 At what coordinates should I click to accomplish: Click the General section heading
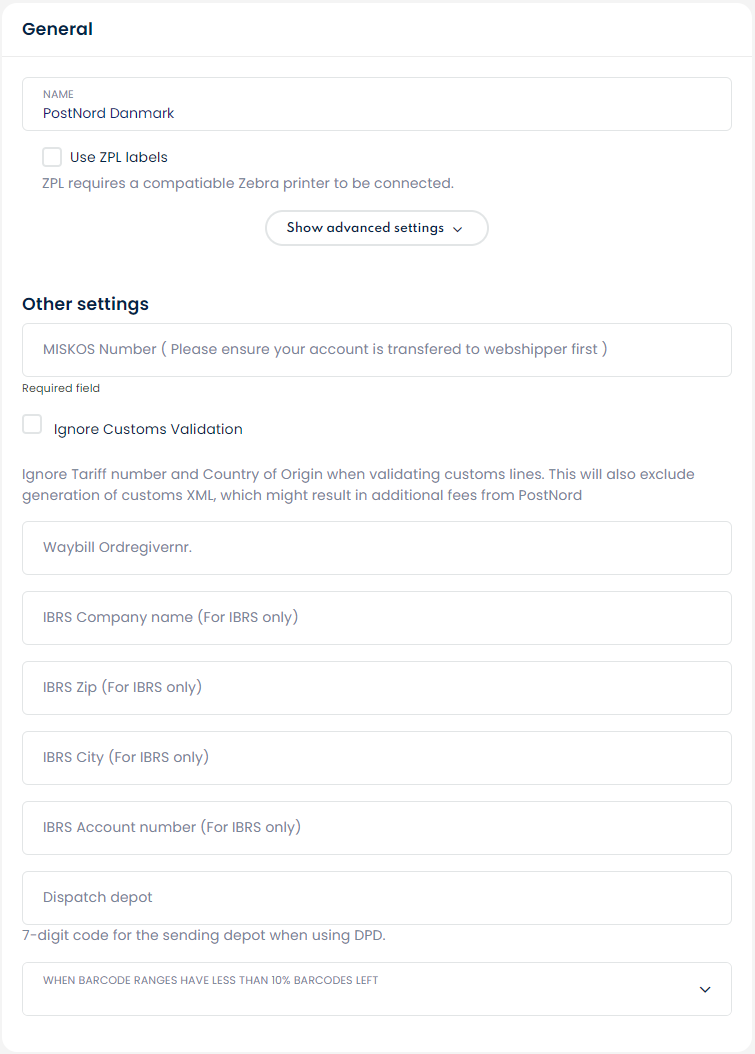pos(58,29)
